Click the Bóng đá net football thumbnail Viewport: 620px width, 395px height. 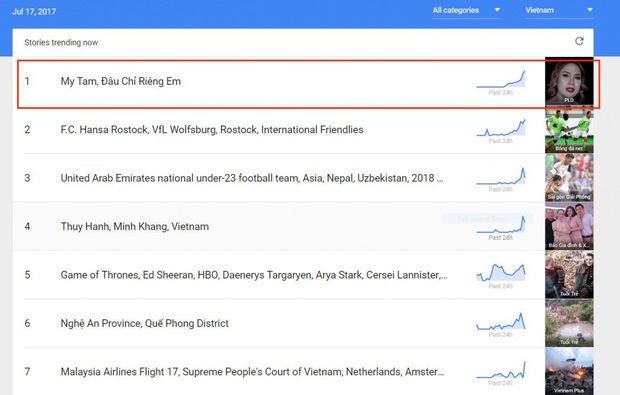click(x=569, y=130)
